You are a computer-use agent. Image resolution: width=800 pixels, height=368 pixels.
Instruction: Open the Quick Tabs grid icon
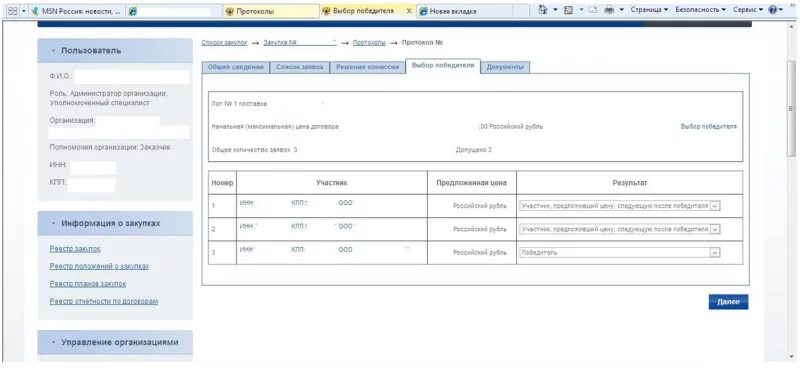point(12,10)
